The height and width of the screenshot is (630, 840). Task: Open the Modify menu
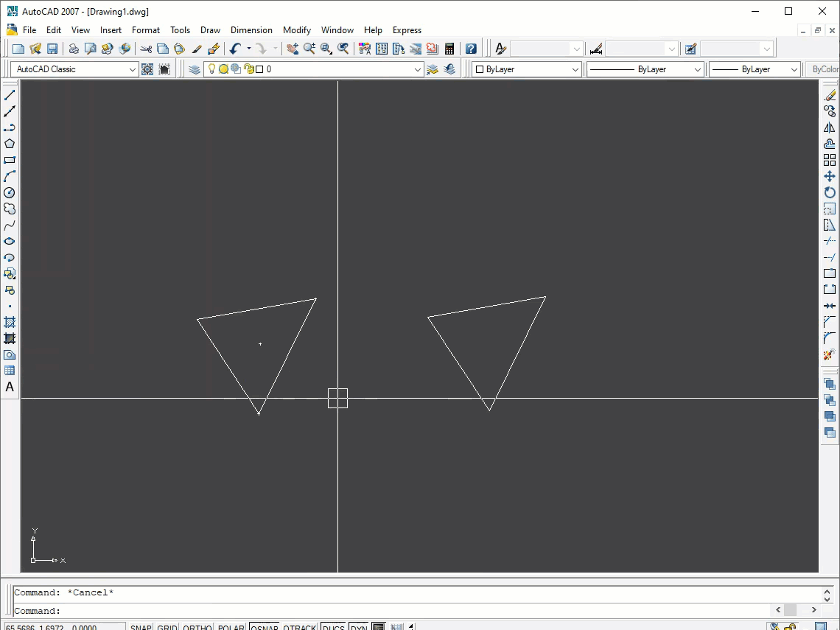coord(297,30)
